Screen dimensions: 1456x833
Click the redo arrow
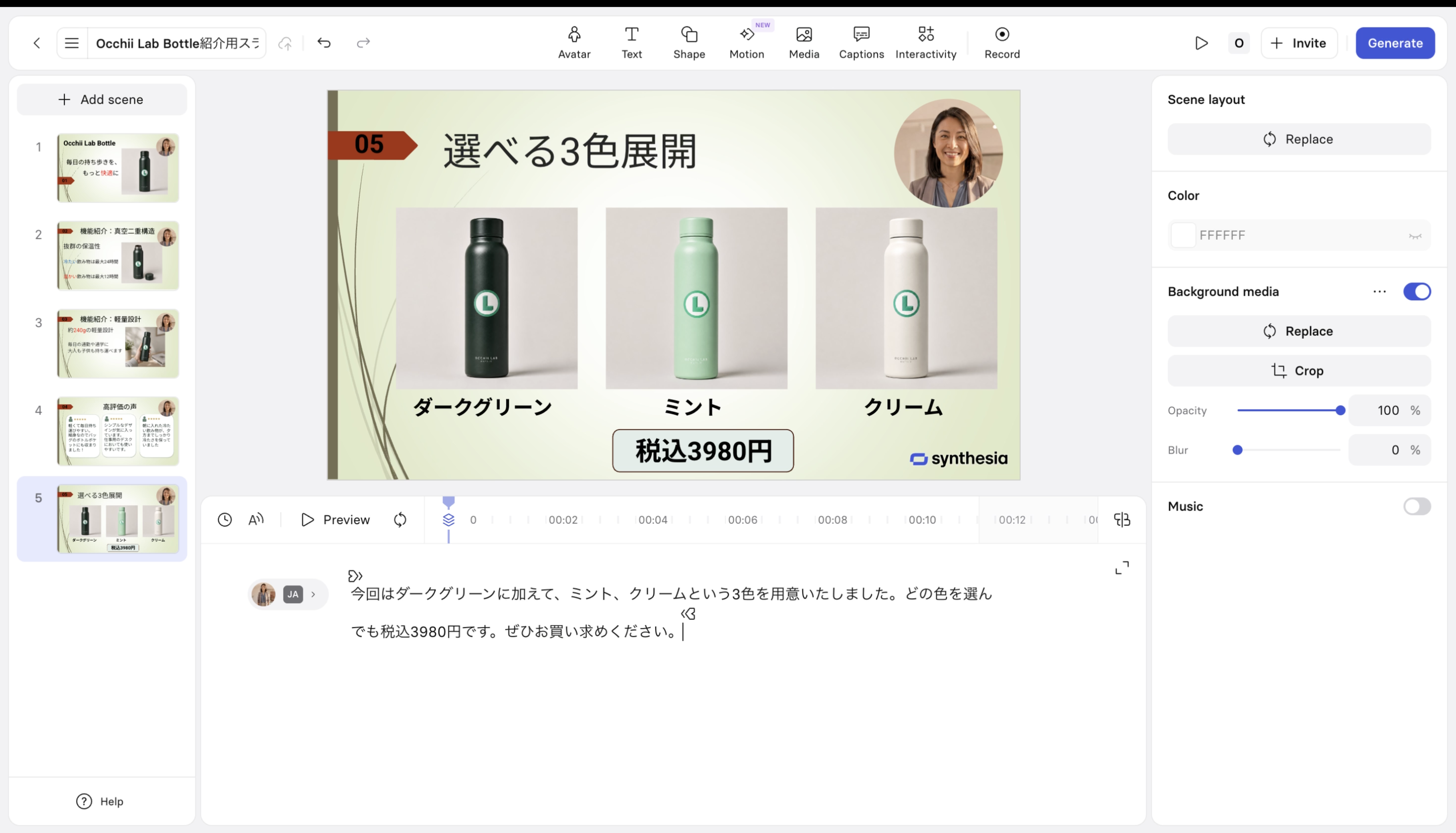pos(364,43)
